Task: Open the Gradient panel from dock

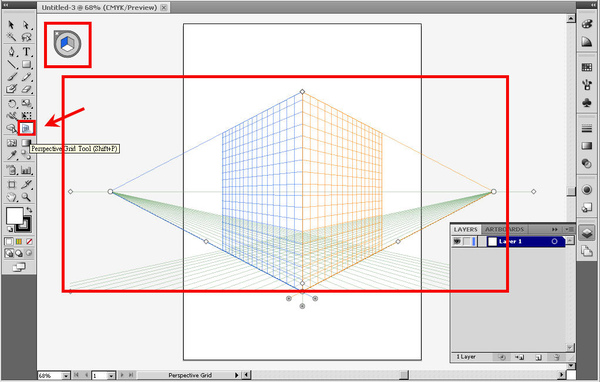Action: pyautogui.click(x=587, y=146)
